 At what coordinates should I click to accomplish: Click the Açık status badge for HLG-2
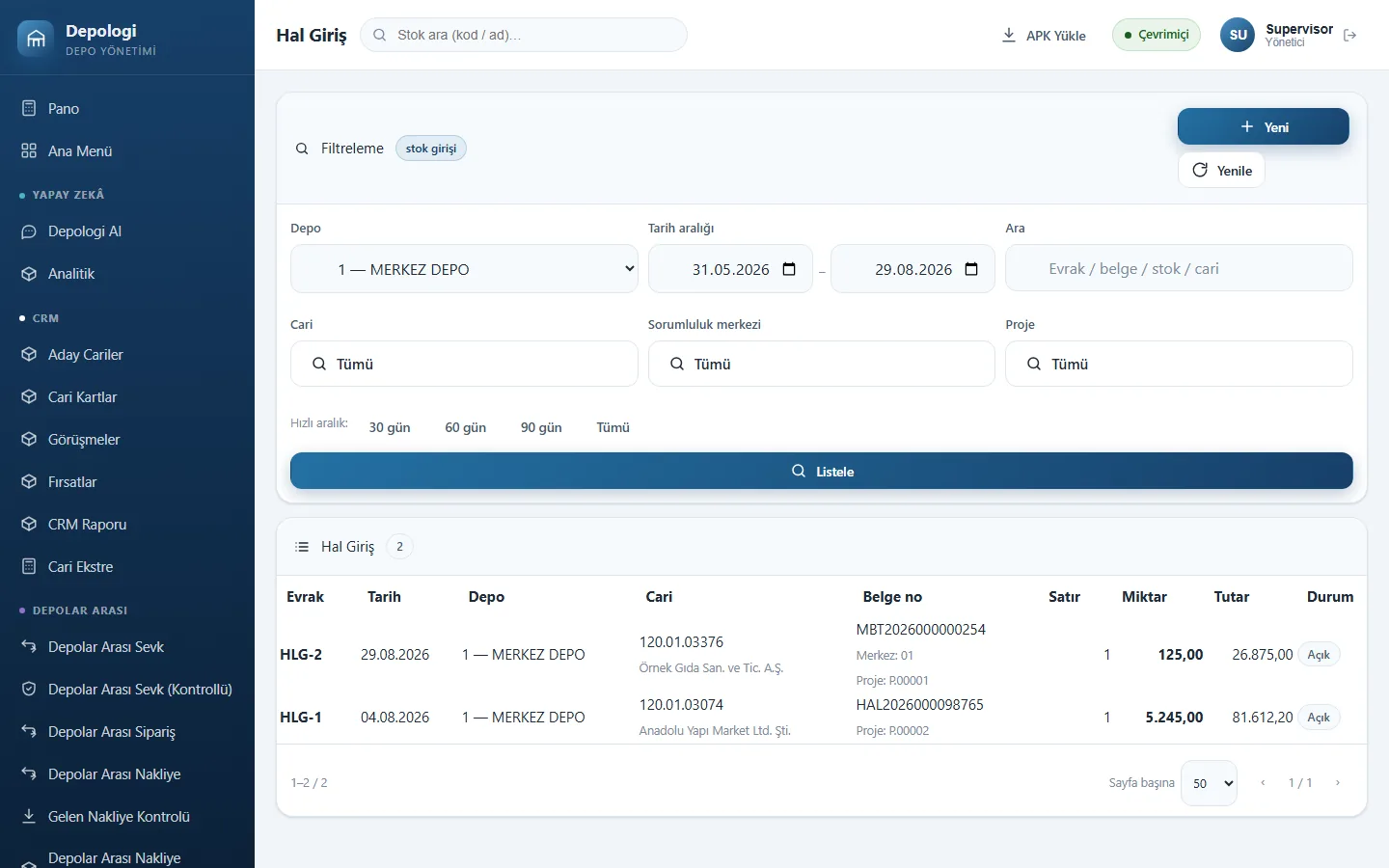point(1319,655)
